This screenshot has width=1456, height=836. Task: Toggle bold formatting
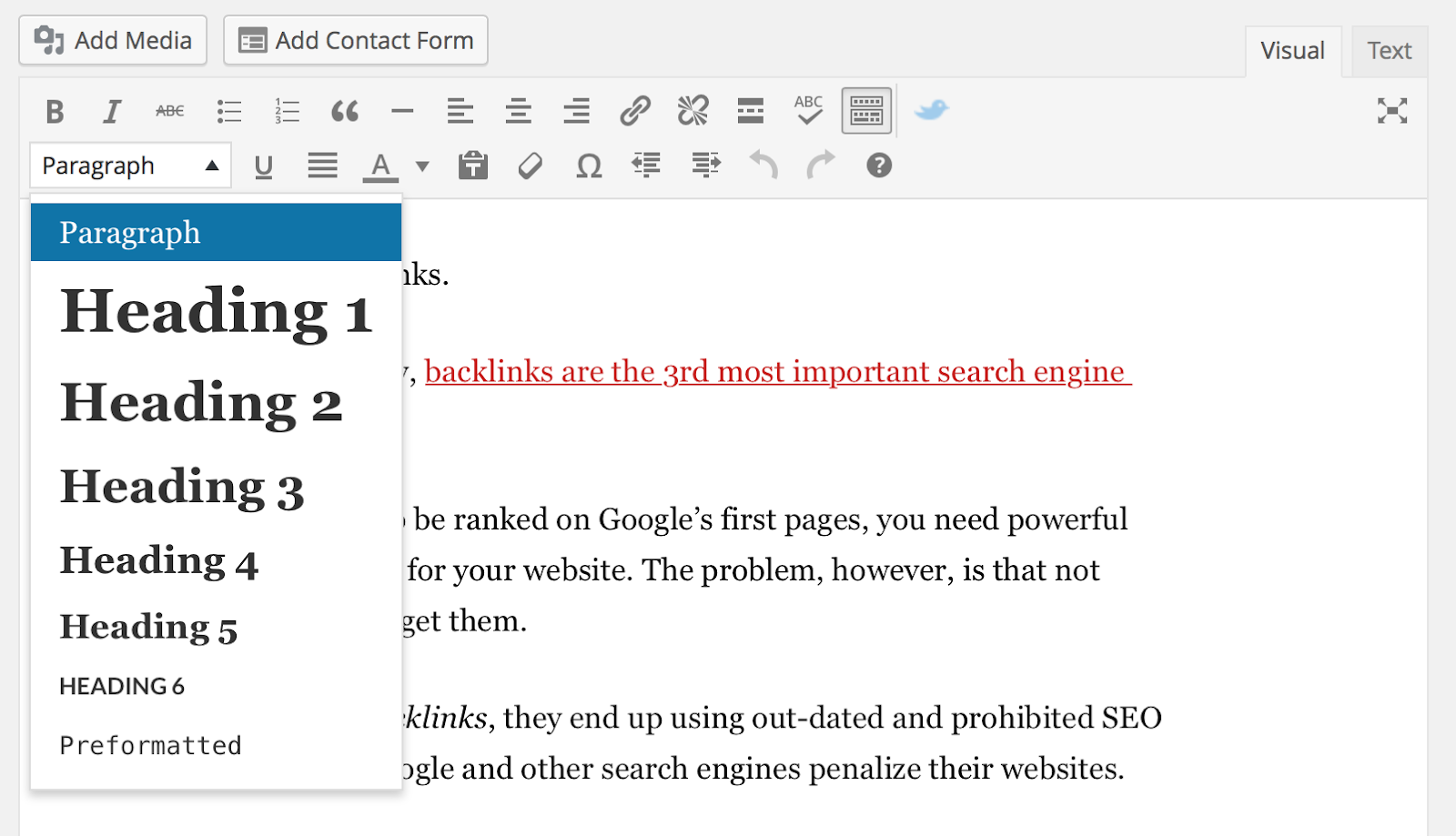pyautogui.click(x=54, y=110)
